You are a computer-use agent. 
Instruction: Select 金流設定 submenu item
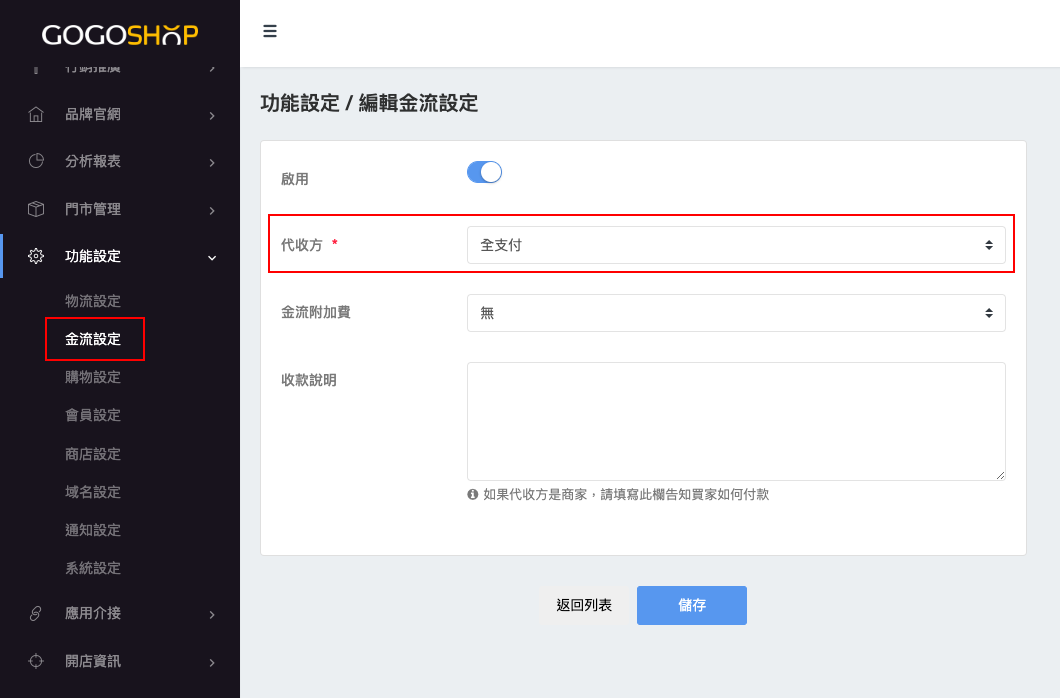[93, 339]
